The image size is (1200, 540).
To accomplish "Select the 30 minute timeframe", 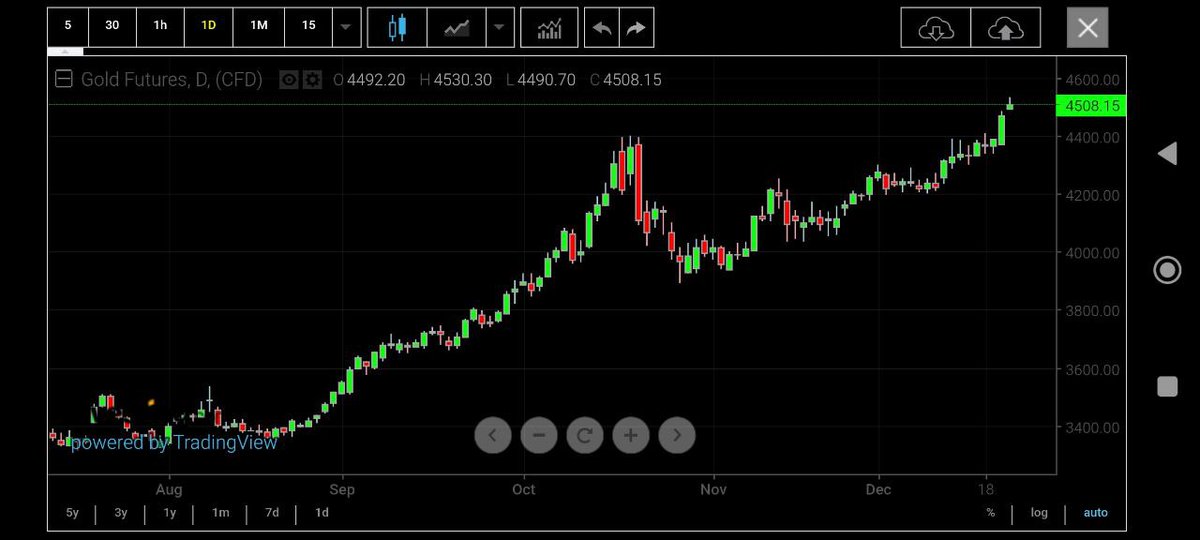I will point(112,26).
